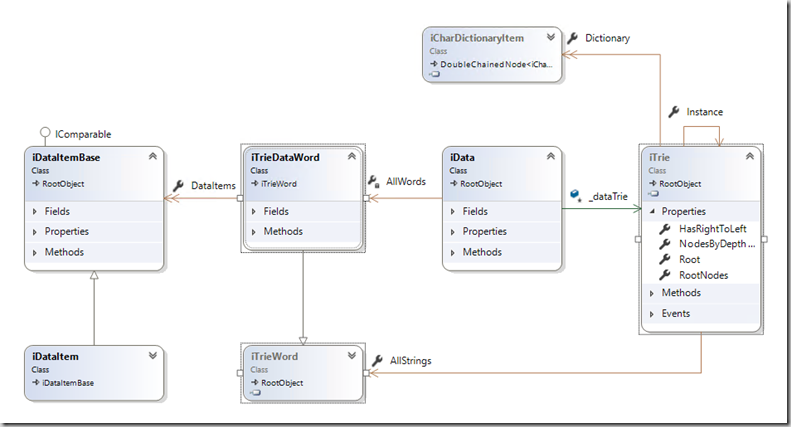Click the AllStrings association label
The image size is (791, 427).
[411, 361]
